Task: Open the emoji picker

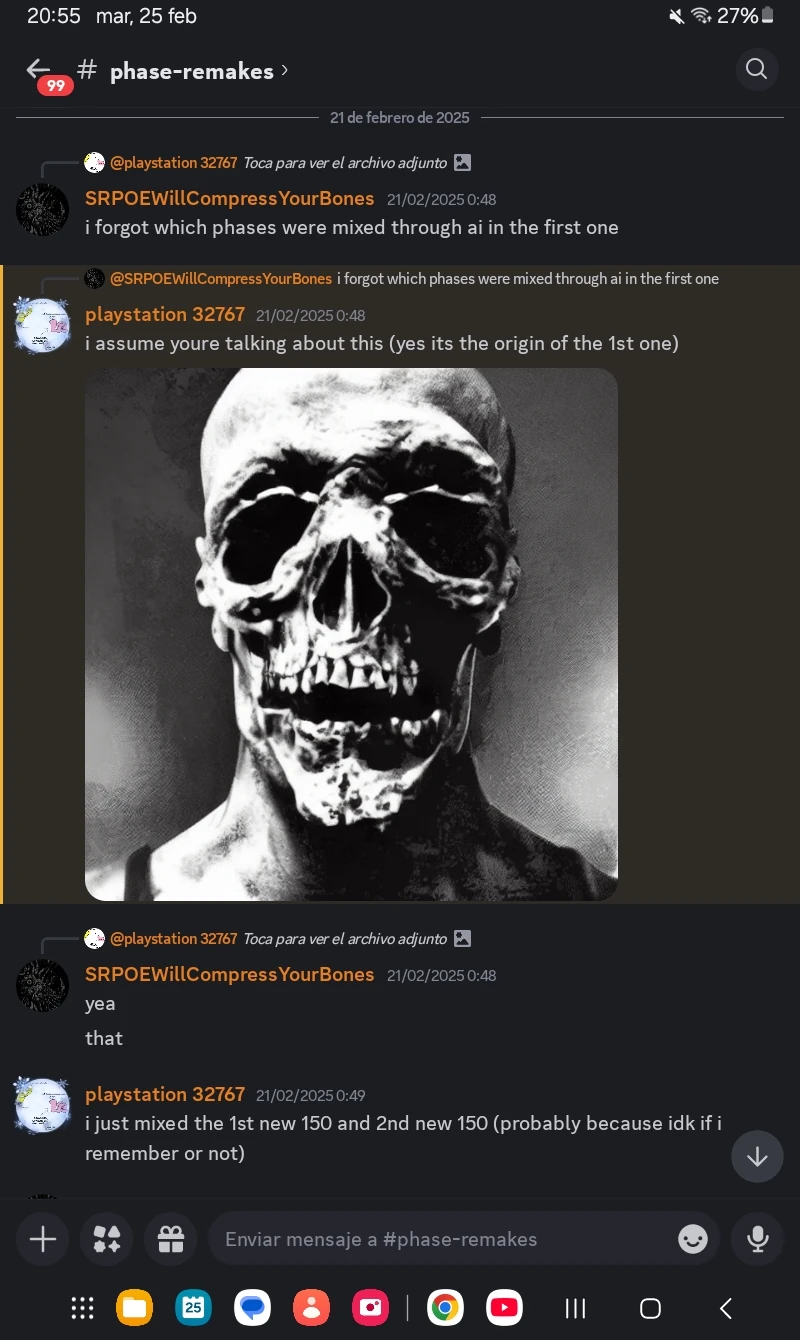Action: (x=692, y=1238)
